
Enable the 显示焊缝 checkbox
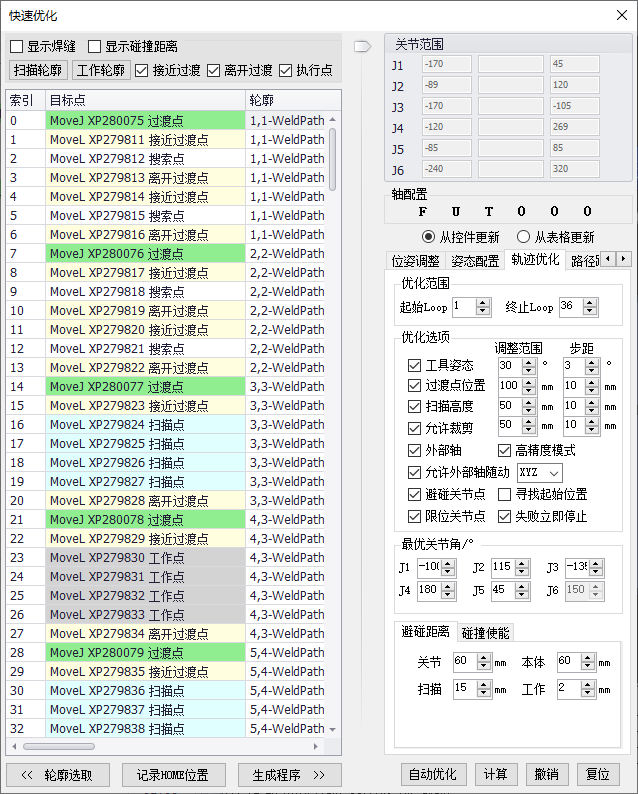coord(17,46)
